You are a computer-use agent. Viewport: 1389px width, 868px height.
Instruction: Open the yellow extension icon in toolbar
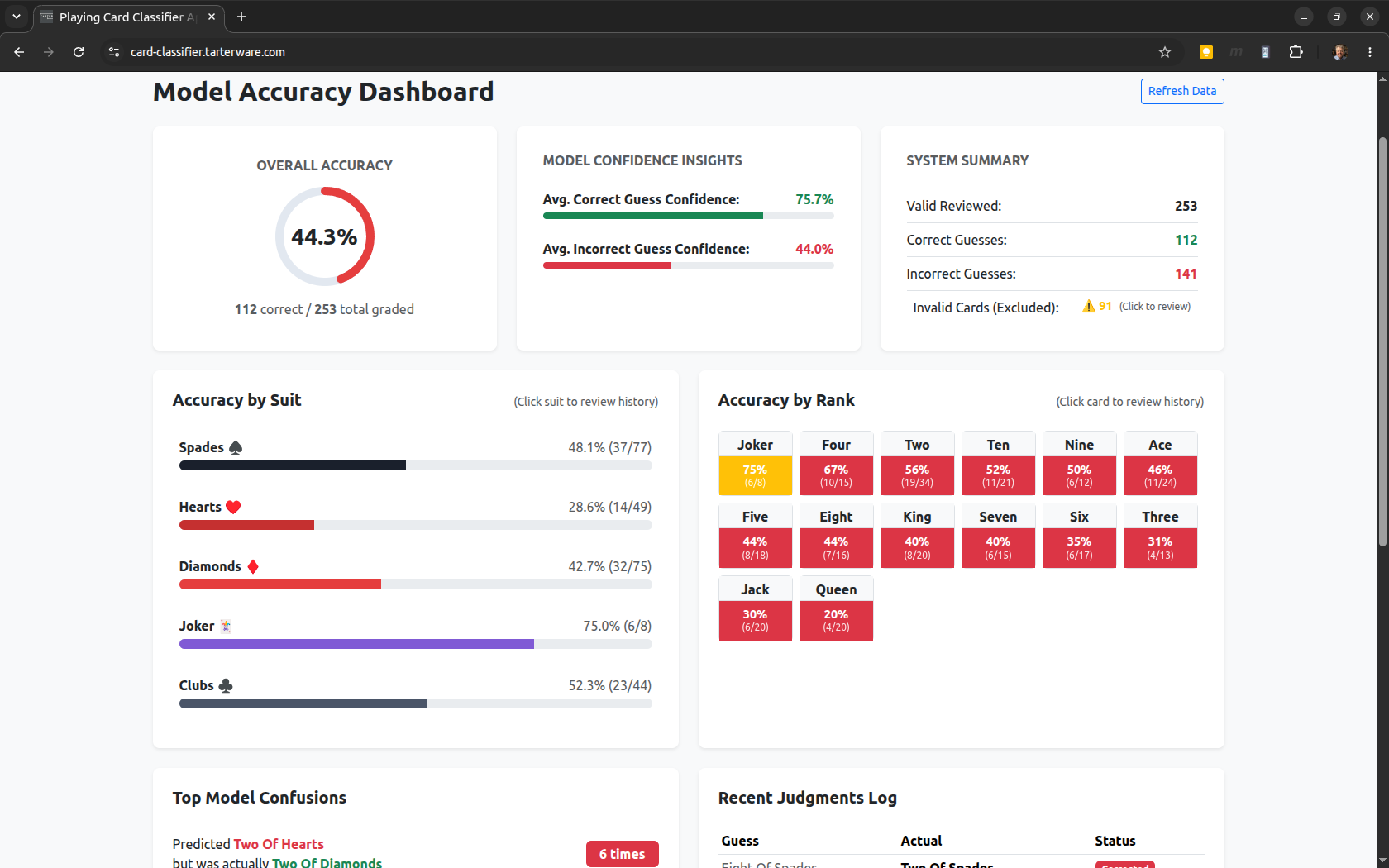coord(1206,52)
